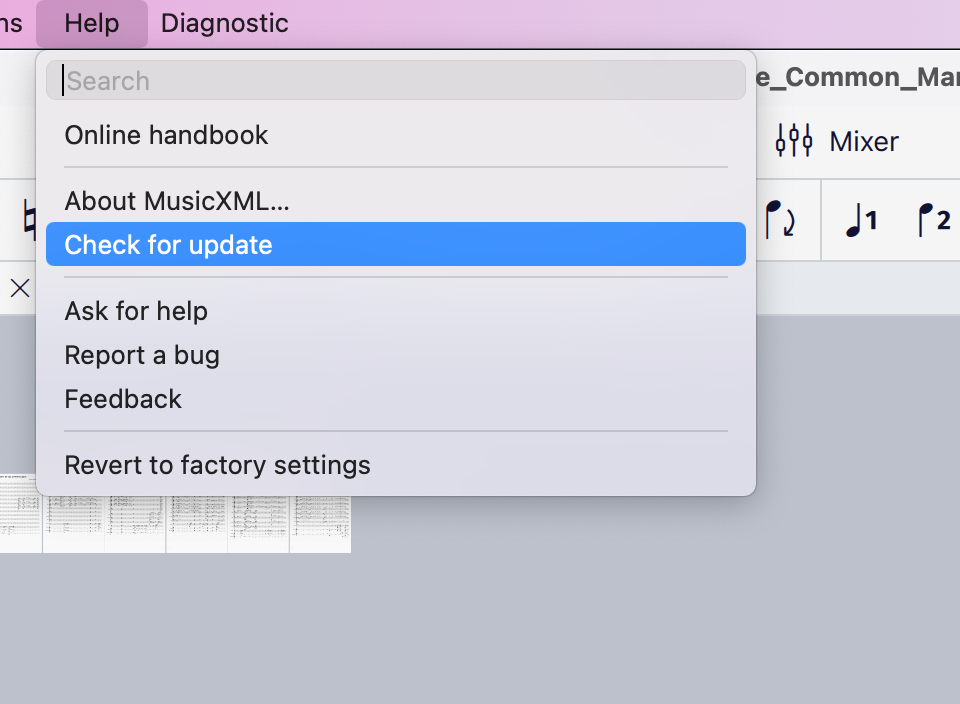Click Feedback in the Help menu
This screenshot has width=960, height=704.
click(x=122, y=399)
